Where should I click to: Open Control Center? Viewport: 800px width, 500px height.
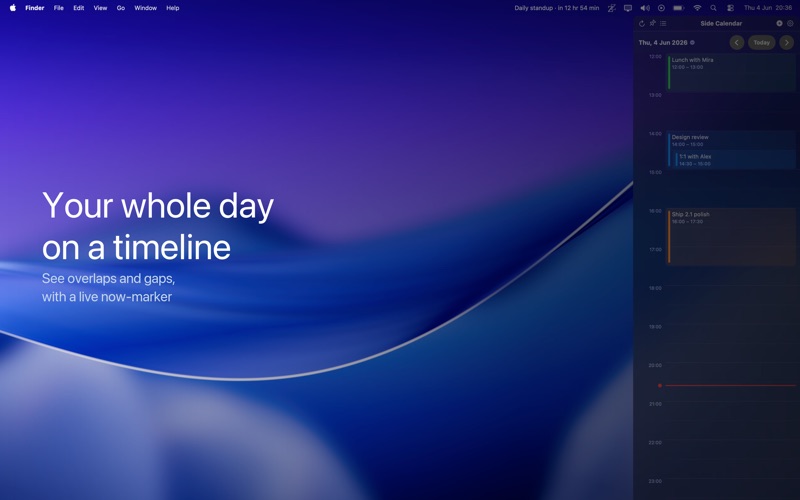[x=730, y=8]
